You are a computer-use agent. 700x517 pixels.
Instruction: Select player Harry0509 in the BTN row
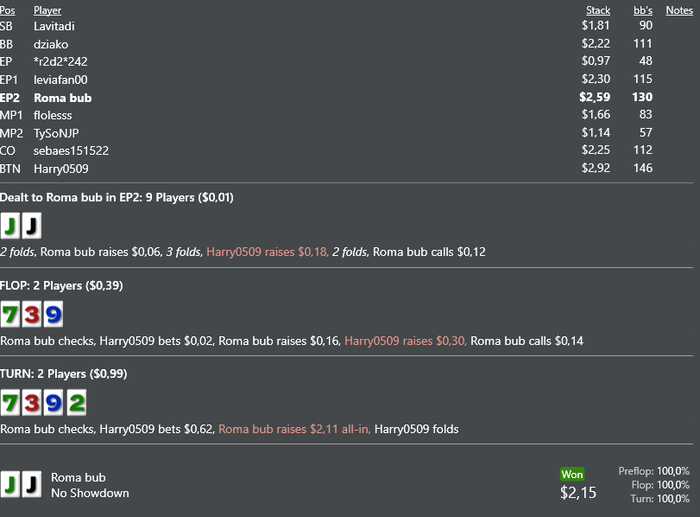point(61,169)
